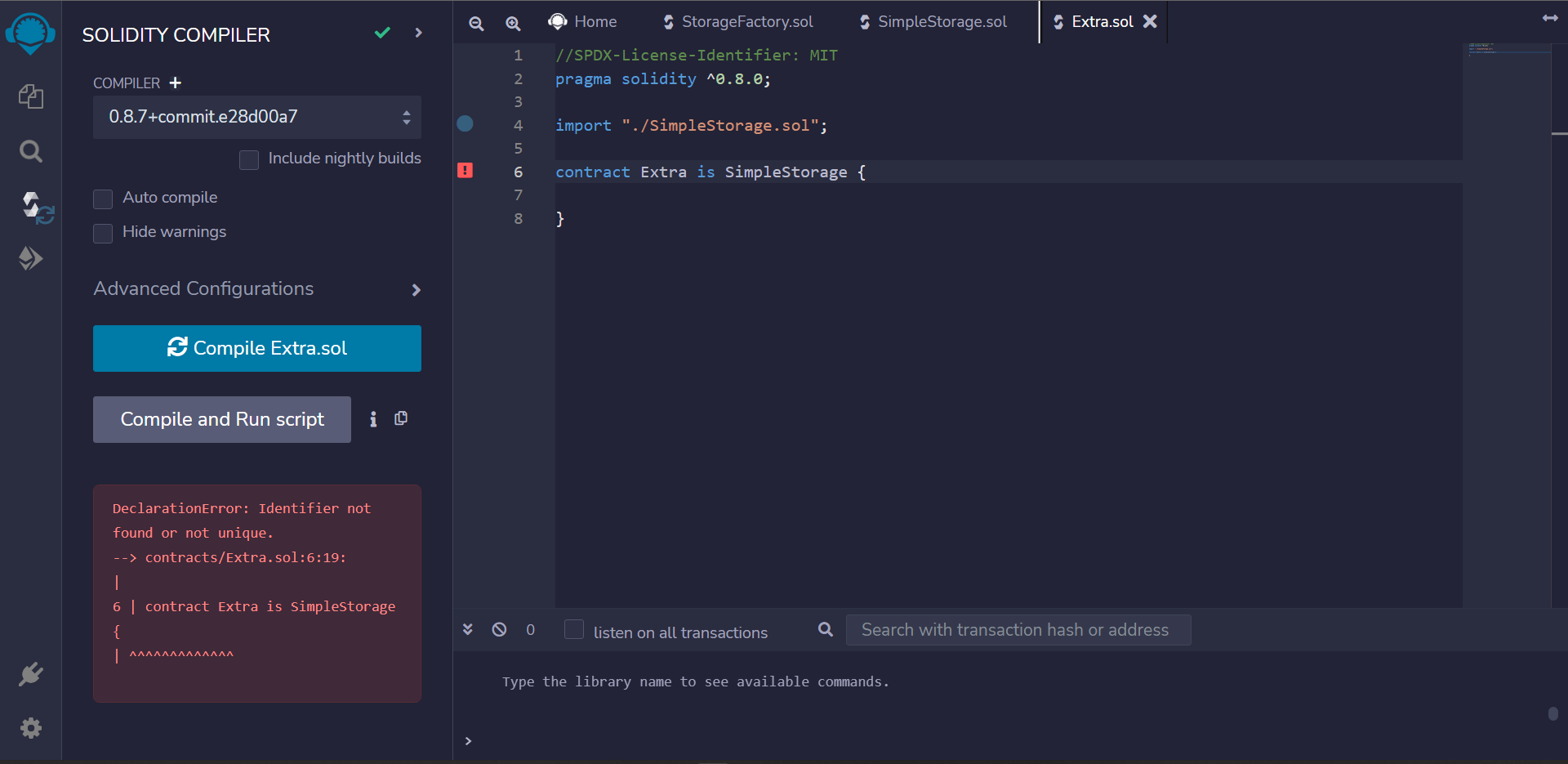Focus the transaction hash search field
The image size is (1568, 764).
point(1018,630)
